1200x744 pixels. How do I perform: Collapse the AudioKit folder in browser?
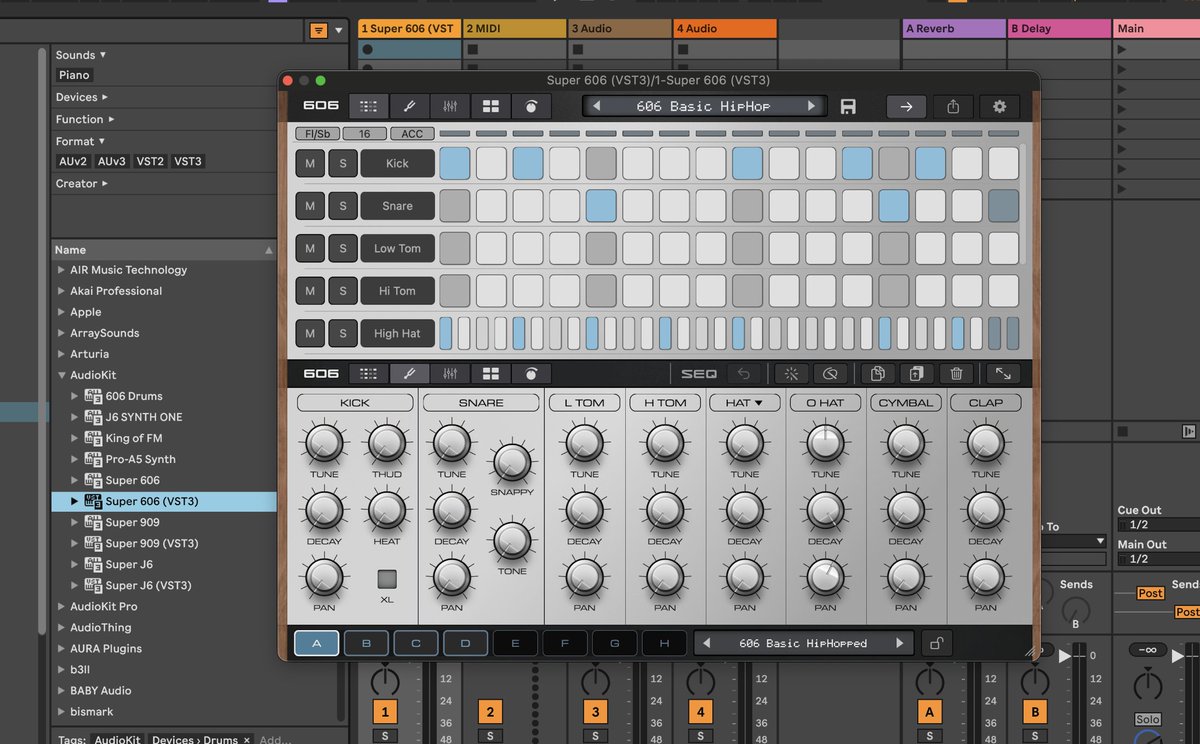[61, 375]
